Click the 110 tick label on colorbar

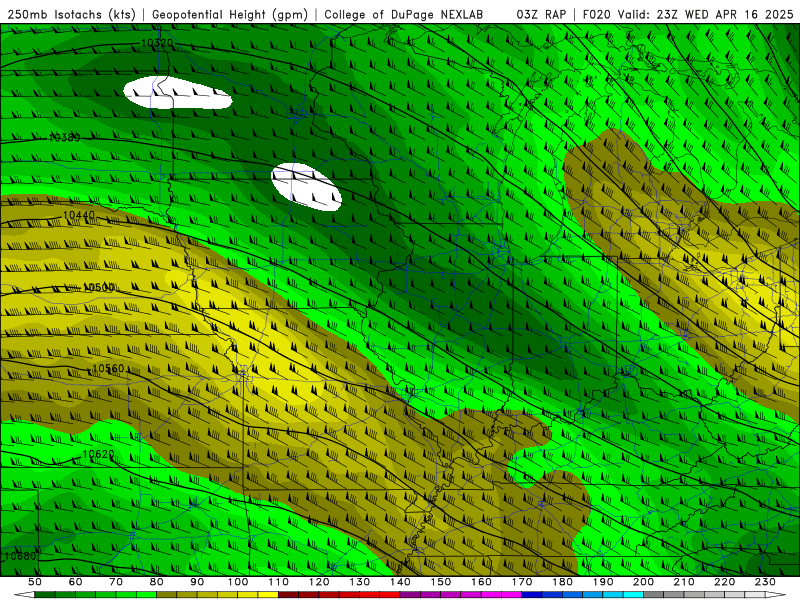[279, 582]
